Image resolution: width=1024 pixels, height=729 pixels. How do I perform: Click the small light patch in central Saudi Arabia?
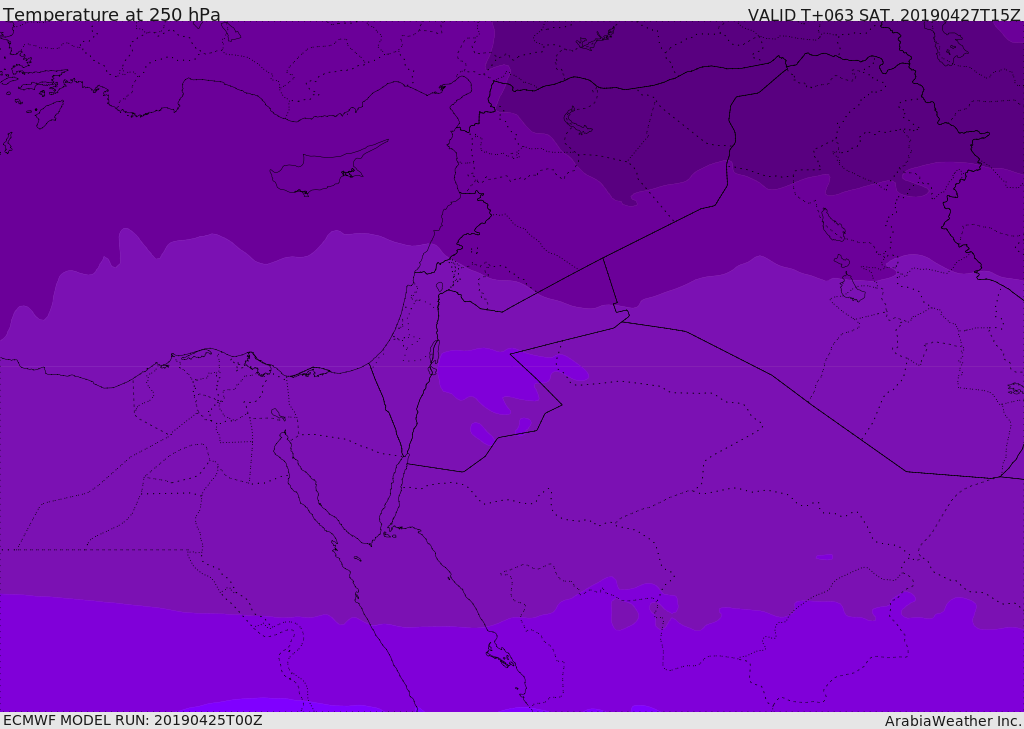(x=825, y=556)
